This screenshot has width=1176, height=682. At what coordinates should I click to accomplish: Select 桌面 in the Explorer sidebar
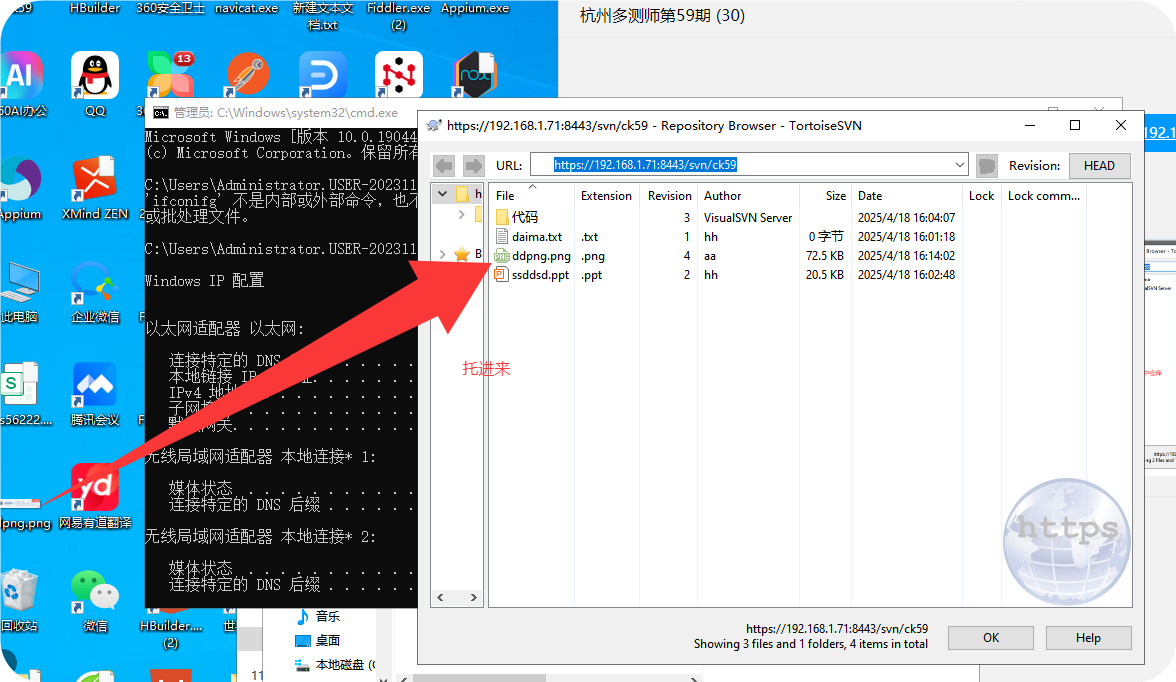[x=319, y=640]
